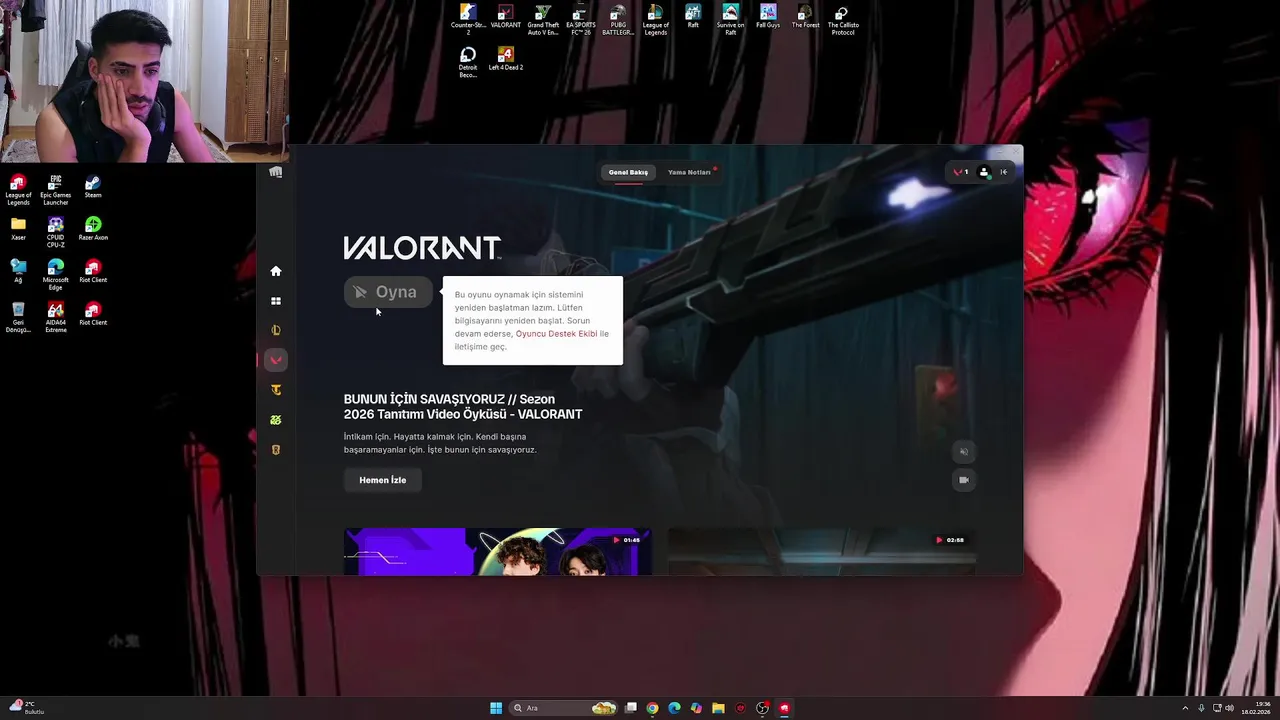This screenshot has height=720, width=1280.
Task: Click the disabled Oyna play button
Action: point(388,292)
